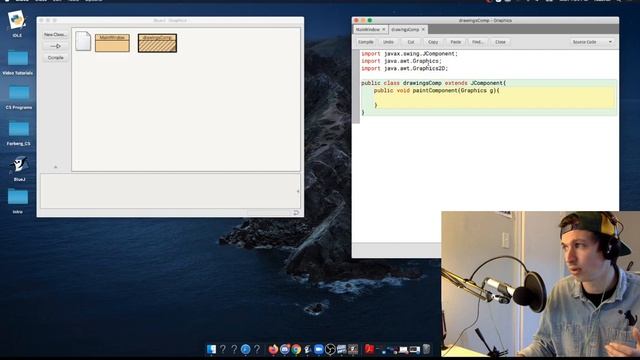Select the drawingsComp class box
640x360 pixels.
[157, 43]
